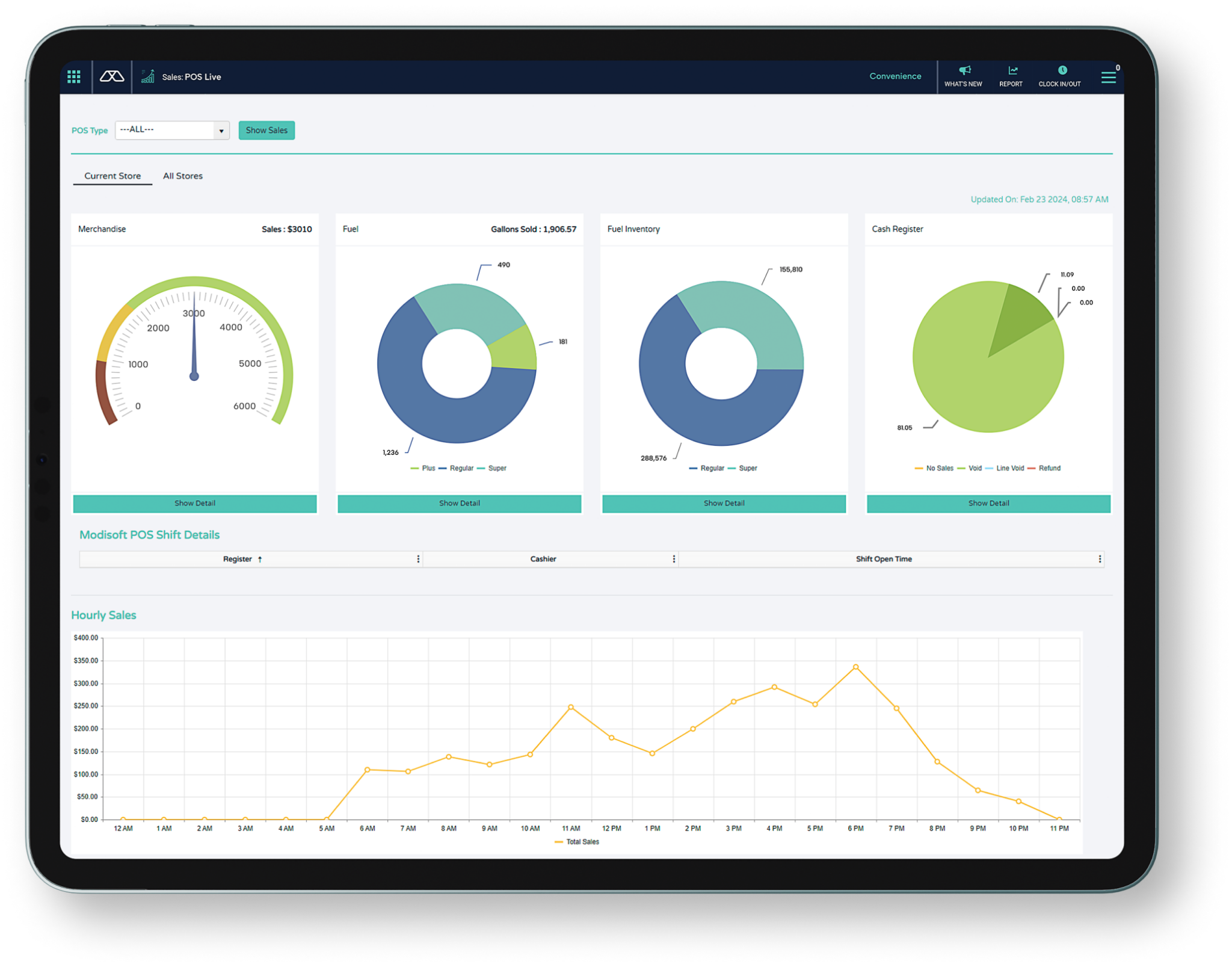Switch to the All Stores tab
Image resolution: width=1232 pixels, height=967 pixels.
coord(183,176)
